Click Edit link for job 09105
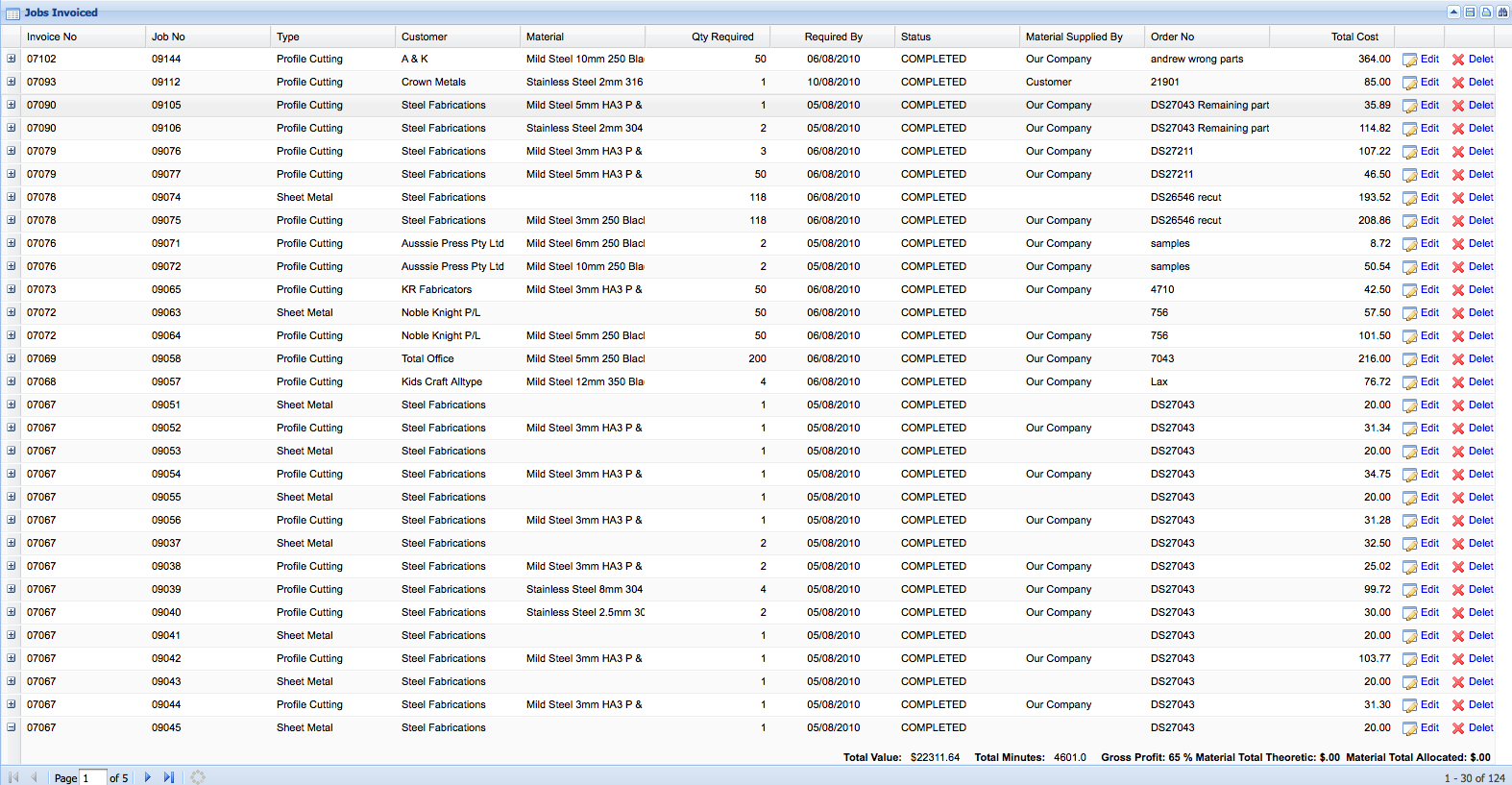 point(1429,105)
